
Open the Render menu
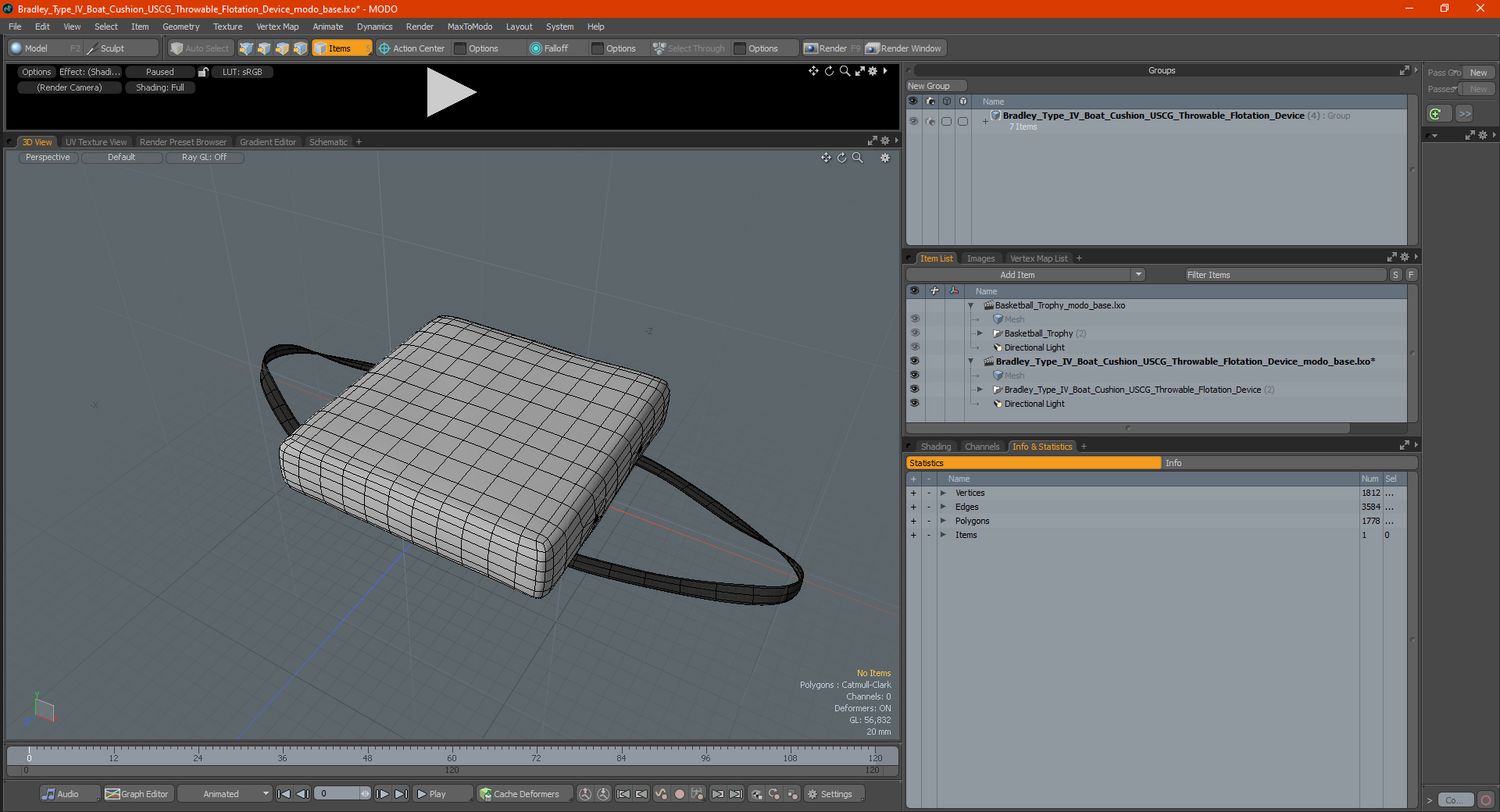420,27
